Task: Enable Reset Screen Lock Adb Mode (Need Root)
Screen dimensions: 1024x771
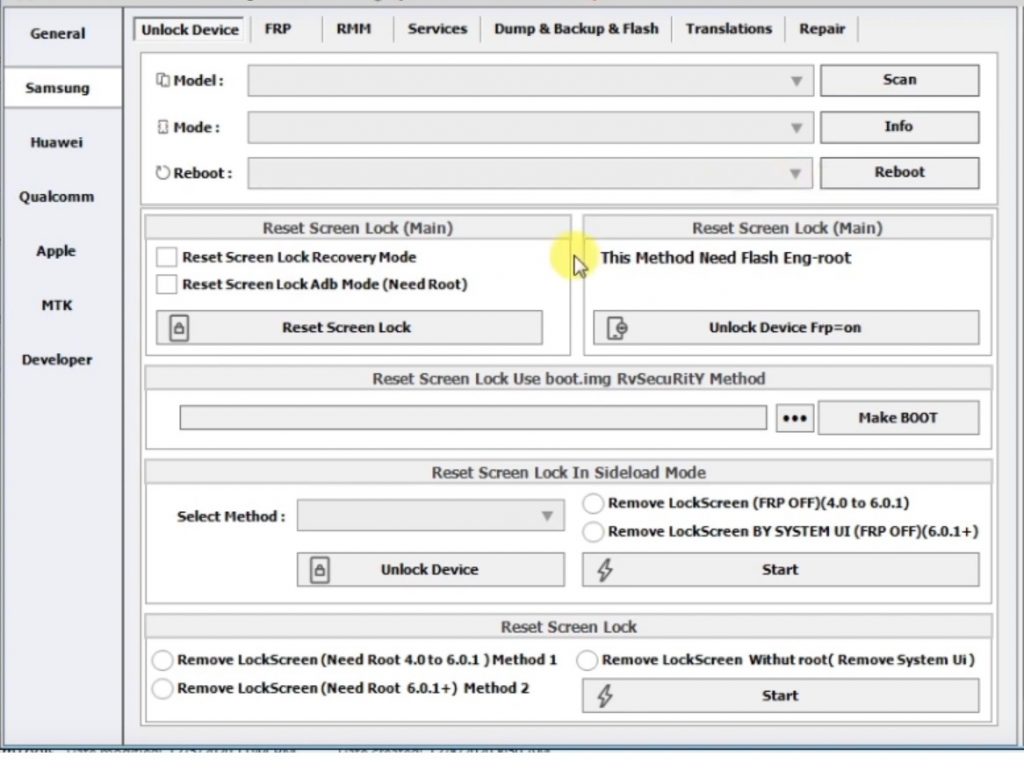Action: click(166, 284)
